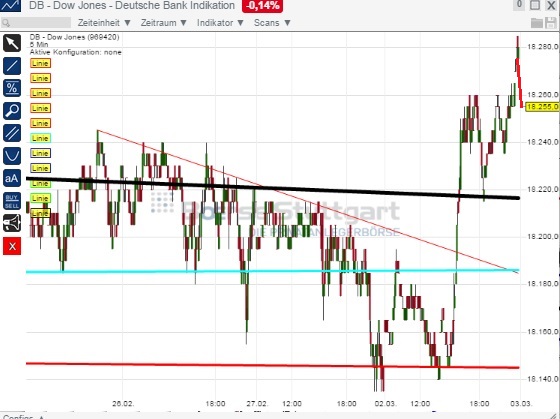560x419 pixels.
Task: Select the arrow pointer tool
Action: [x=12, y=43]
